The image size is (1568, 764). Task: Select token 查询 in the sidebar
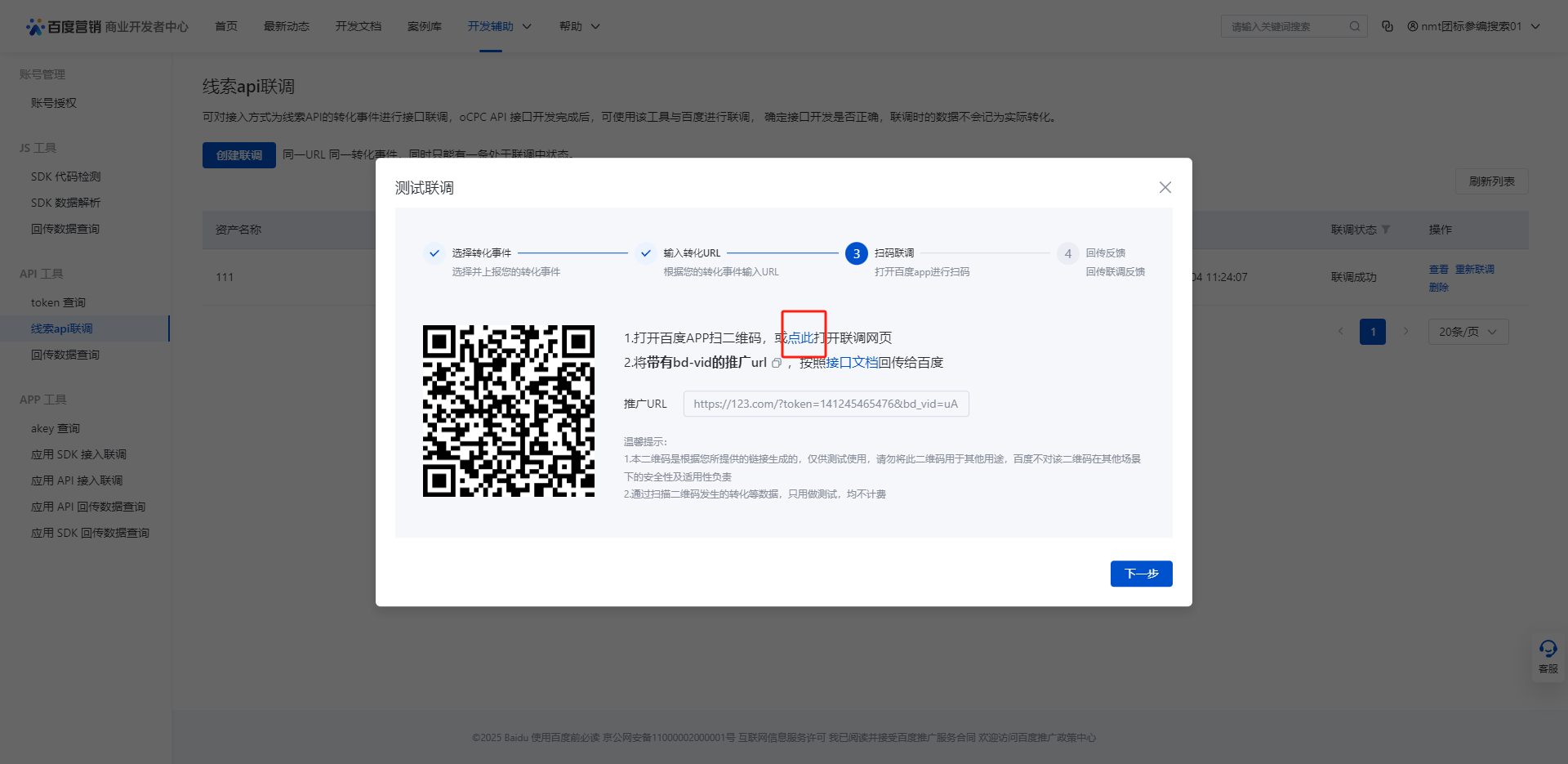point(58,302)
